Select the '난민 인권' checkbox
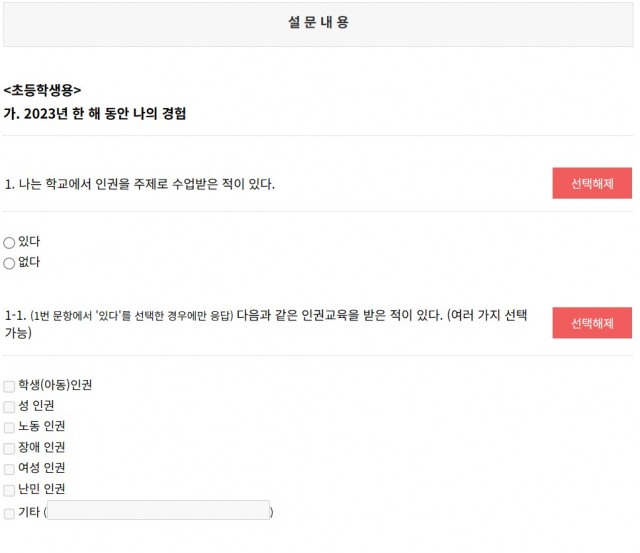Viewport: 640px width, 553px height. coord(9,490)
